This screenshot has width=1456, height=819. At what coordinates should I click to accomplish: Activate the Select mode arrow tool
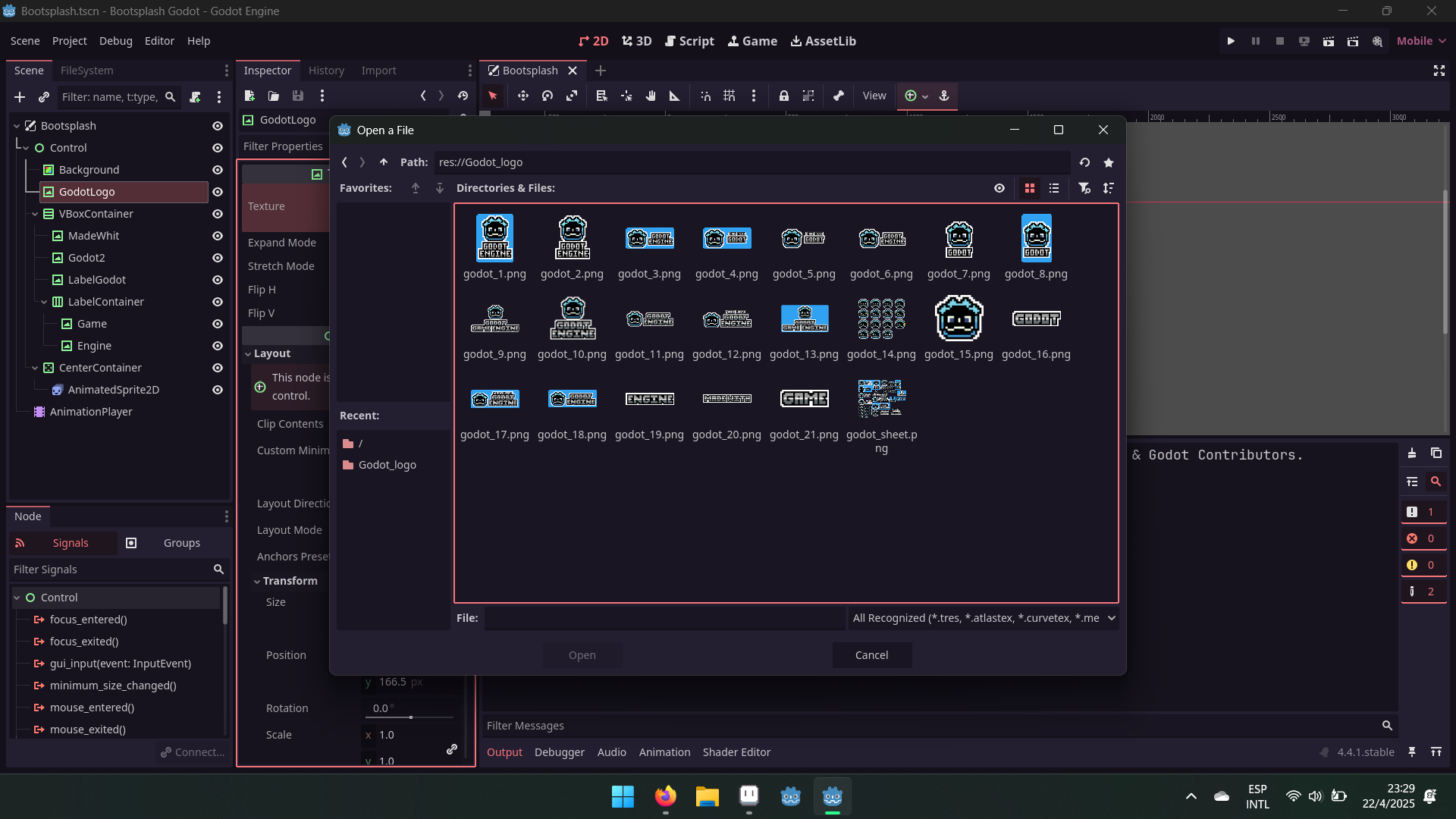493,96
